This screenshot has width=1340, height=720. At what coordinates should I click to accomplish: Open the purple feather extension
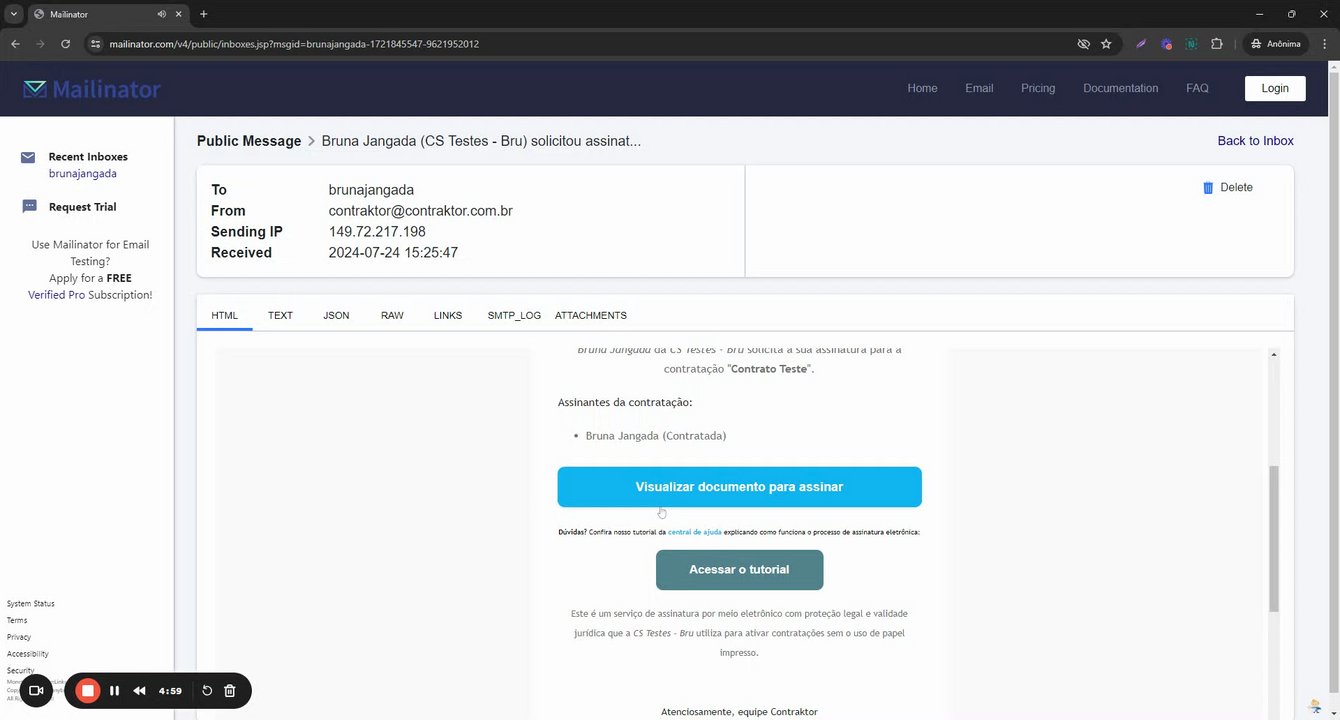coord(1141,44)
